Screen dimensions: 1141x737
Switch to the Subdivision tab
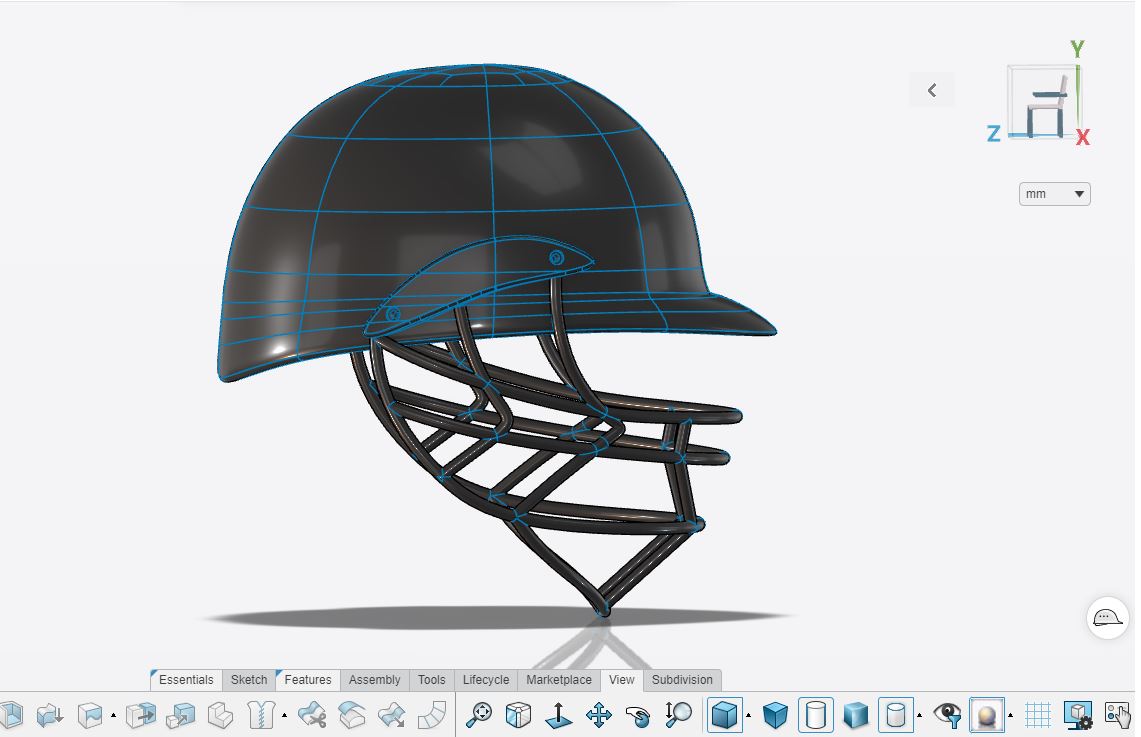[682, 680]
